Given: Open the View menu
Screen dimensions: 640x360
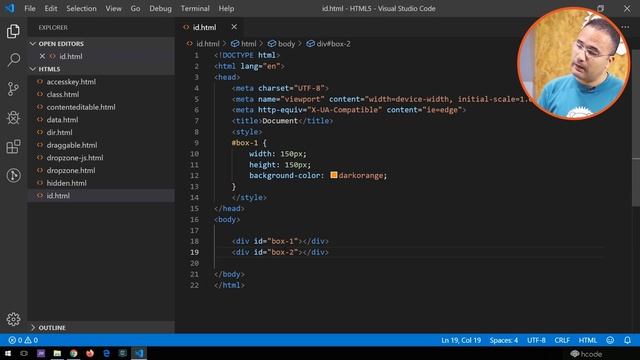Looking at the screenshot, I should [x=113, y=8].
